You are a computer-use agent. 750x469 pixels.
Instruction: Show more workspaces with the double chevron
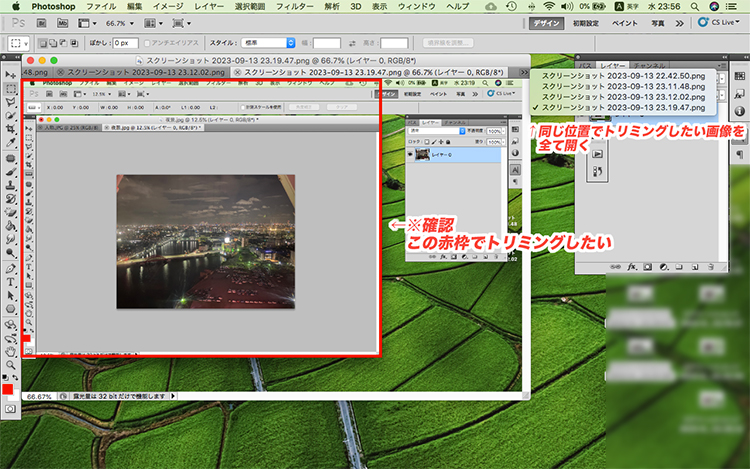point(679,23)
